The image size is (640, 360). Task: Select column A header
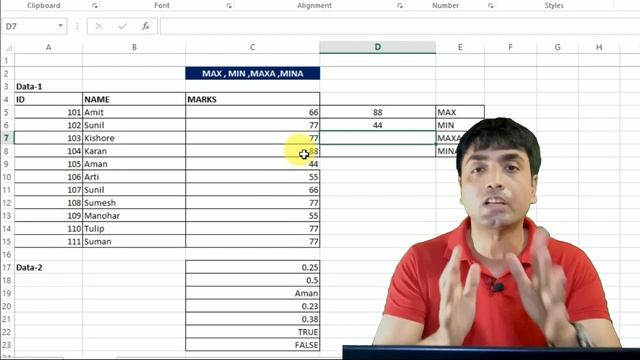click(49, 47)
